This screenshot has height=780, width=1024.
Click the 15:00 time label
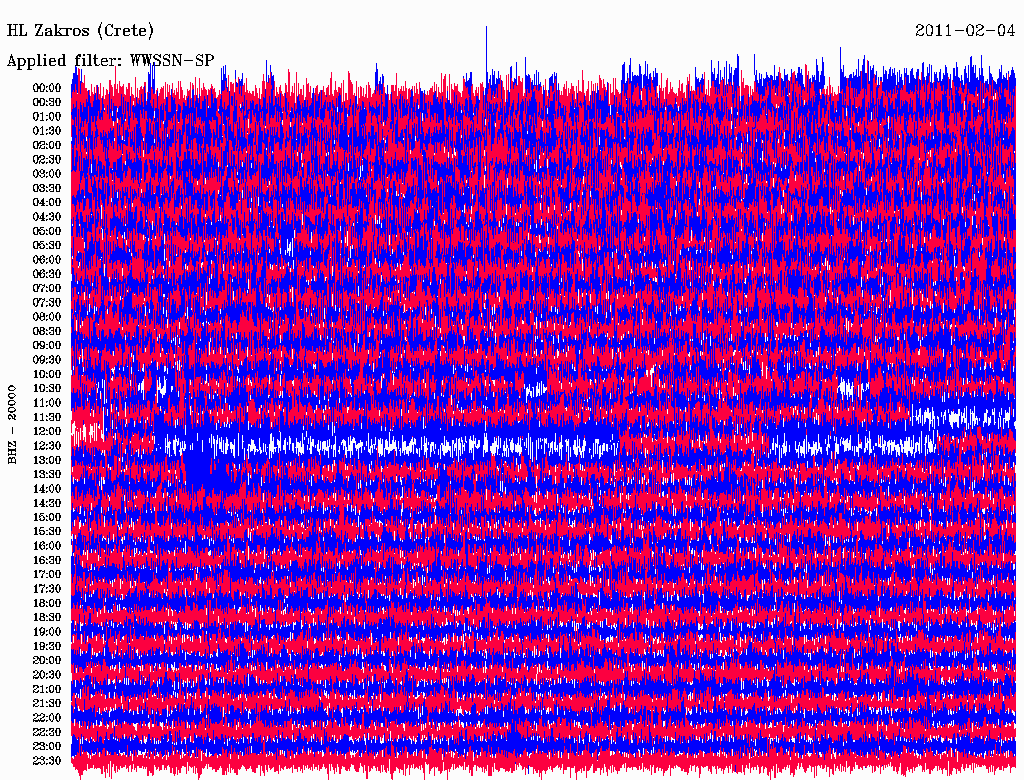click(47, 517)
